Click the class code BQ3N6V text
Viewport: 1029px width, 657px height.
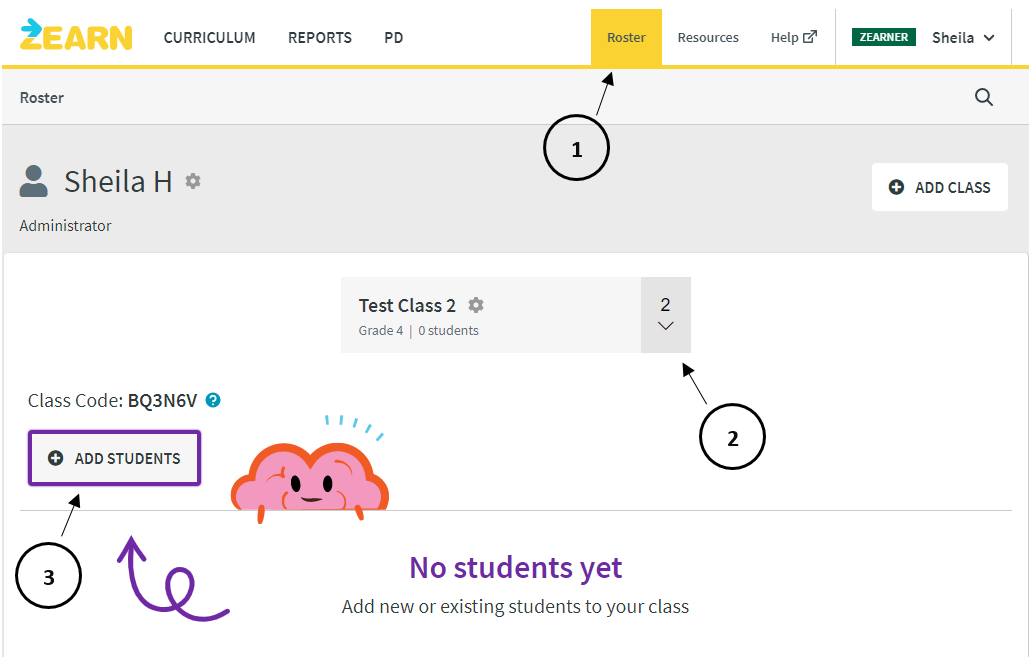[x=162, y=400]
